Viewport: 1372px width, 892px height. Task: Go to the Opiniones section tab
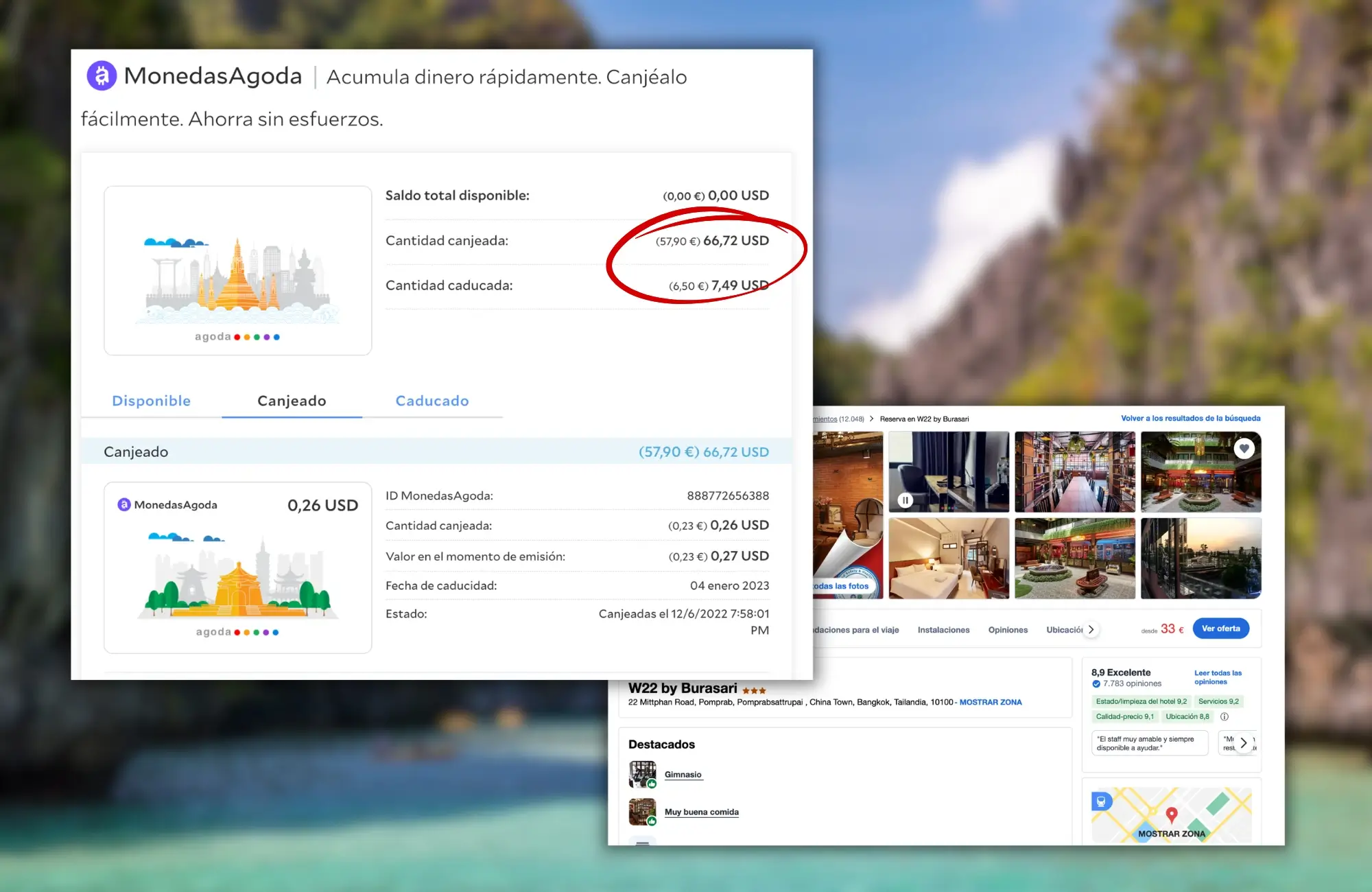[x=1008, y=630]
